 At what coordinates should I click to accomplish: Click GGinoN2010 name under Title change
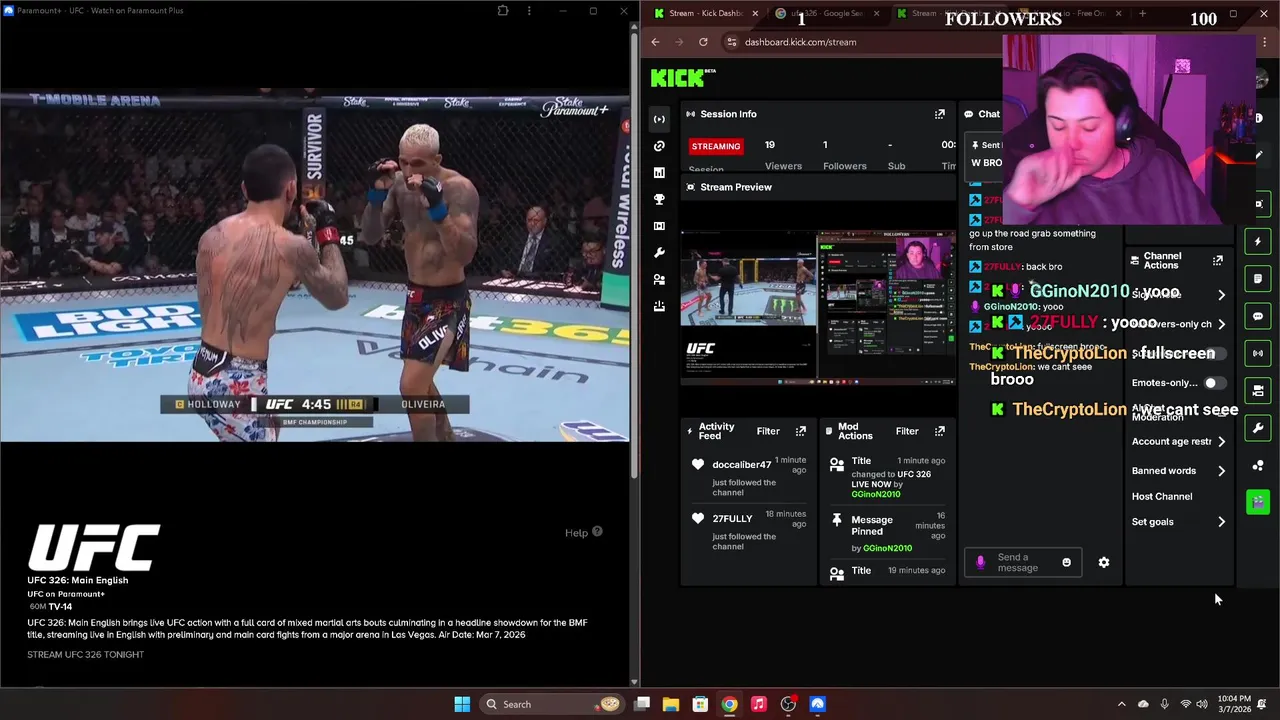tap(875, 494)
